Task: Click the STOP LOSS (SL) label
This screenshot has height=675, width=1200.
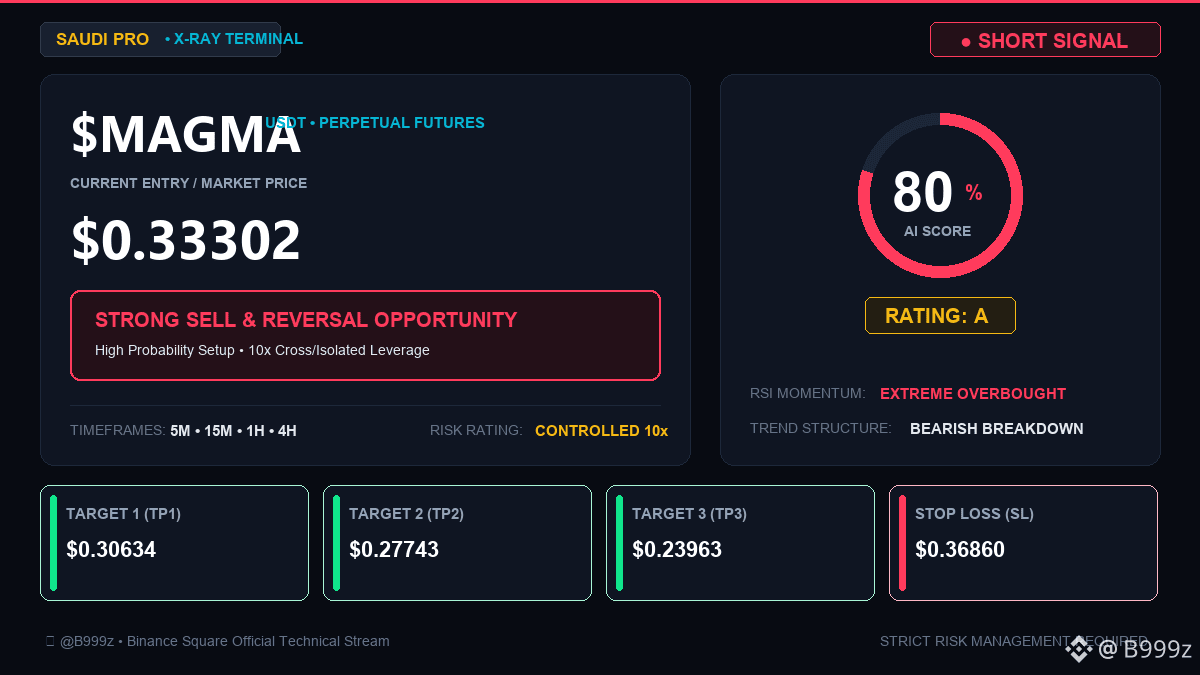Action: pyautogui.click(x=974, y=514)
